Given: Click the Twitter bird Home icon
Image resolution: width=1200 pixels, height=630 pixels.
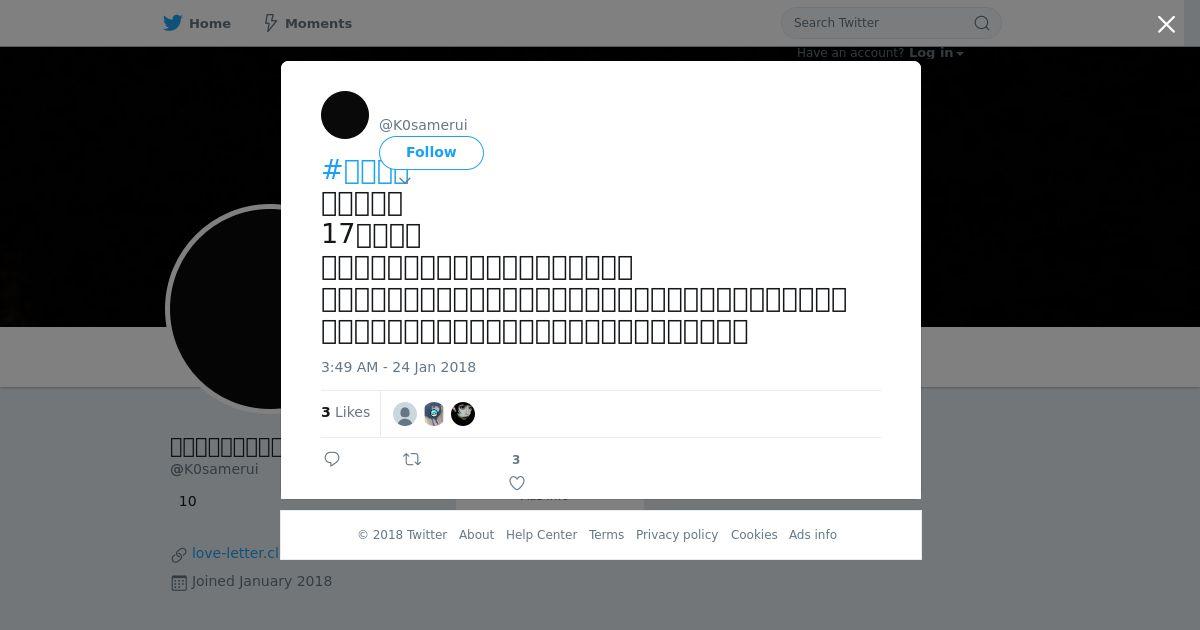Looking at the screenshot, I should (x=173, y=23).
